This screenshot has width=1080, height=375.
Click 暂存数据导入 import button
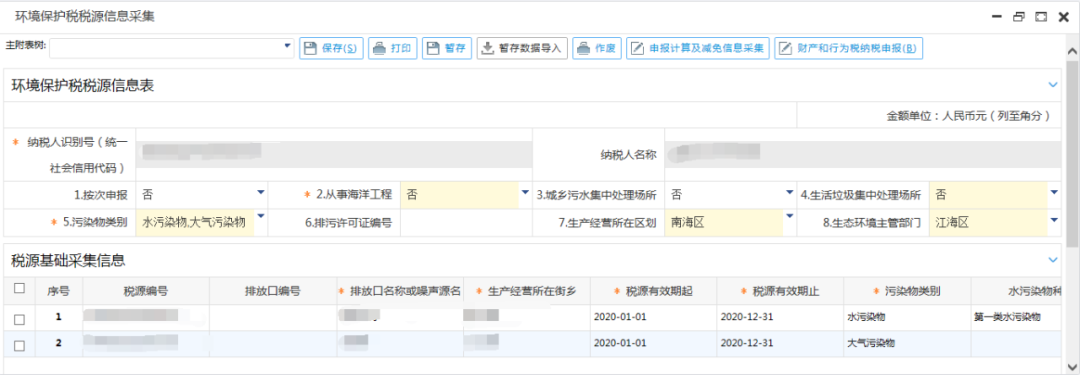coord(522,48)
